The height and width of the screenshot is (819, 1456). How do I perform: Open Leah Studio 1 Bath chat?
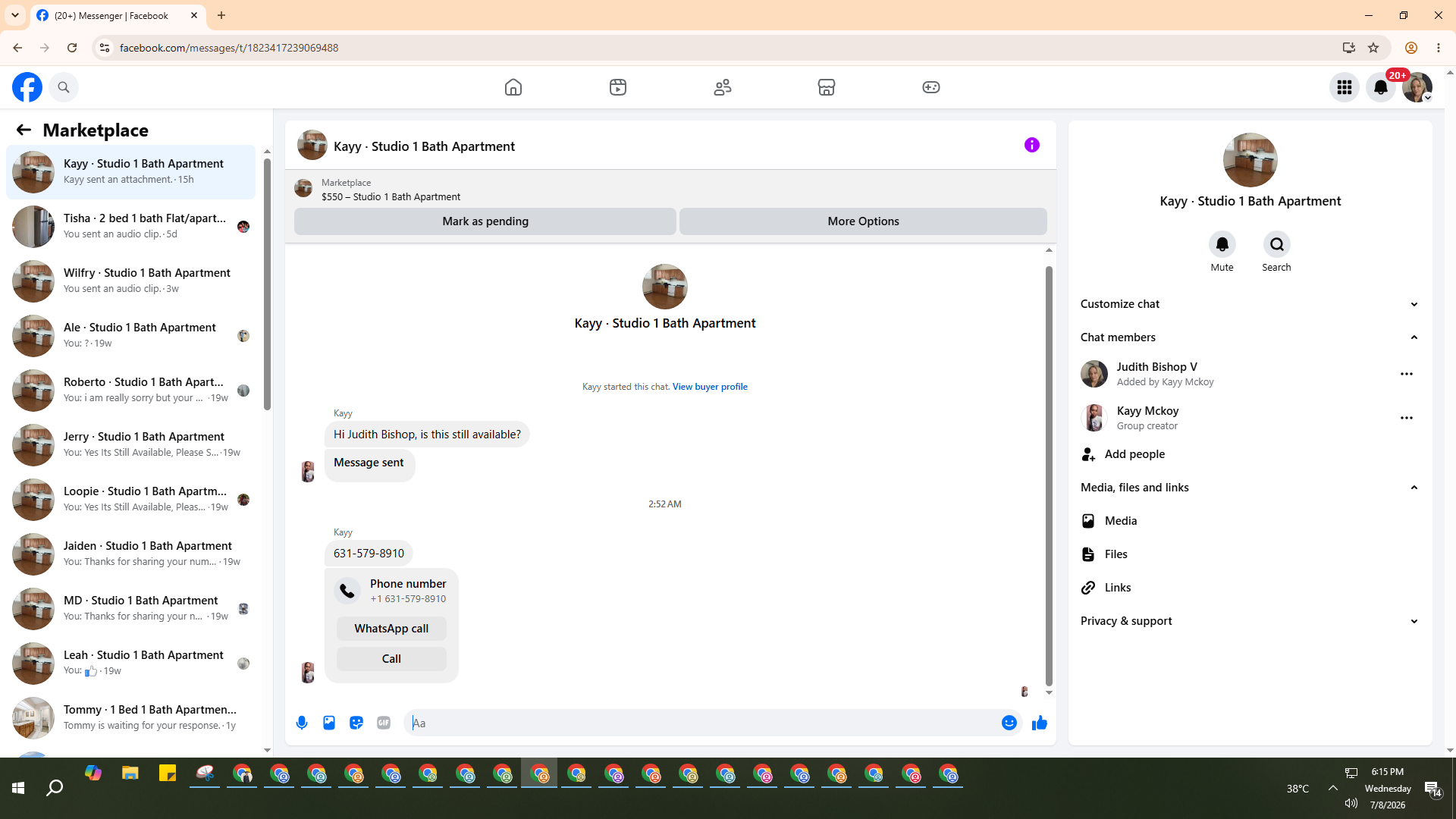click(130, 664)
